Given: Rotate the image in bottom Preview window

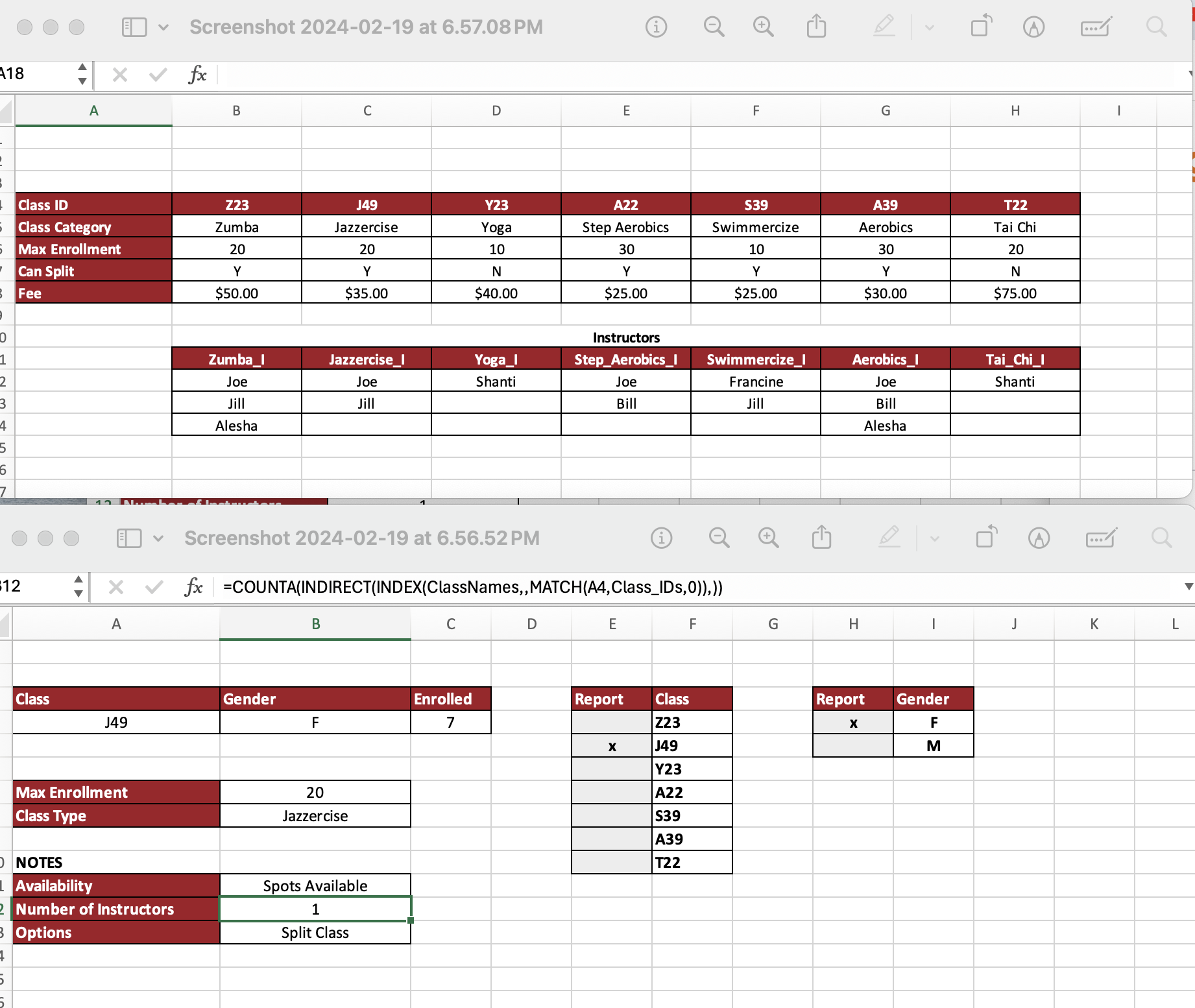Looking at the screenshot, I should pos(986,536).
